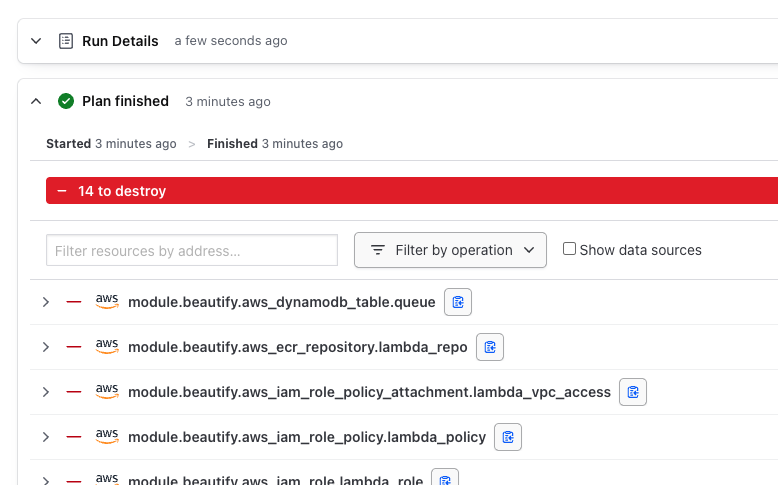Copy the lambda_vpc_access resource address

(633, 392)
